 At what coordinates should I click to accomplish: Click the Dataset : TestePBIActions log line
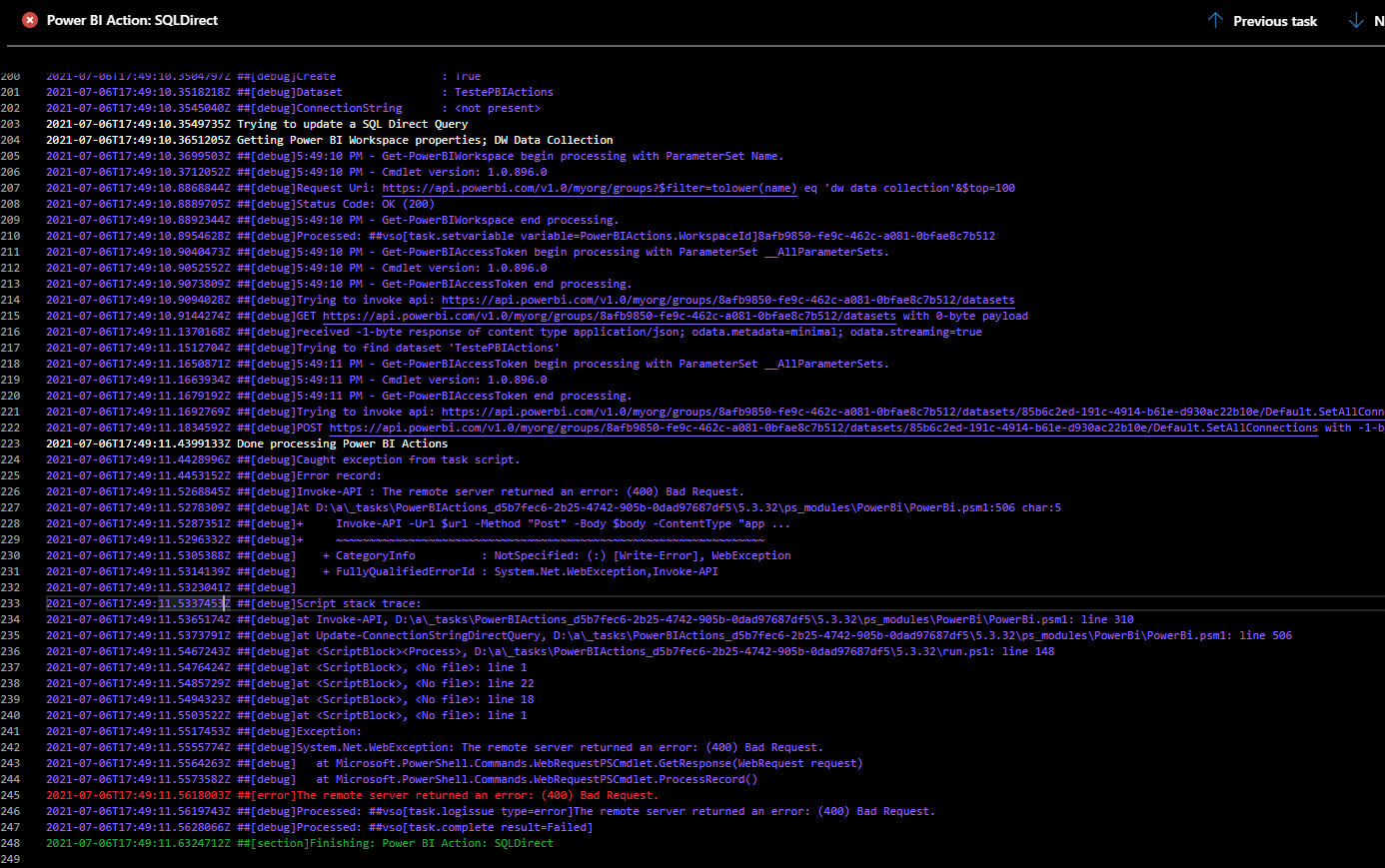300,92
